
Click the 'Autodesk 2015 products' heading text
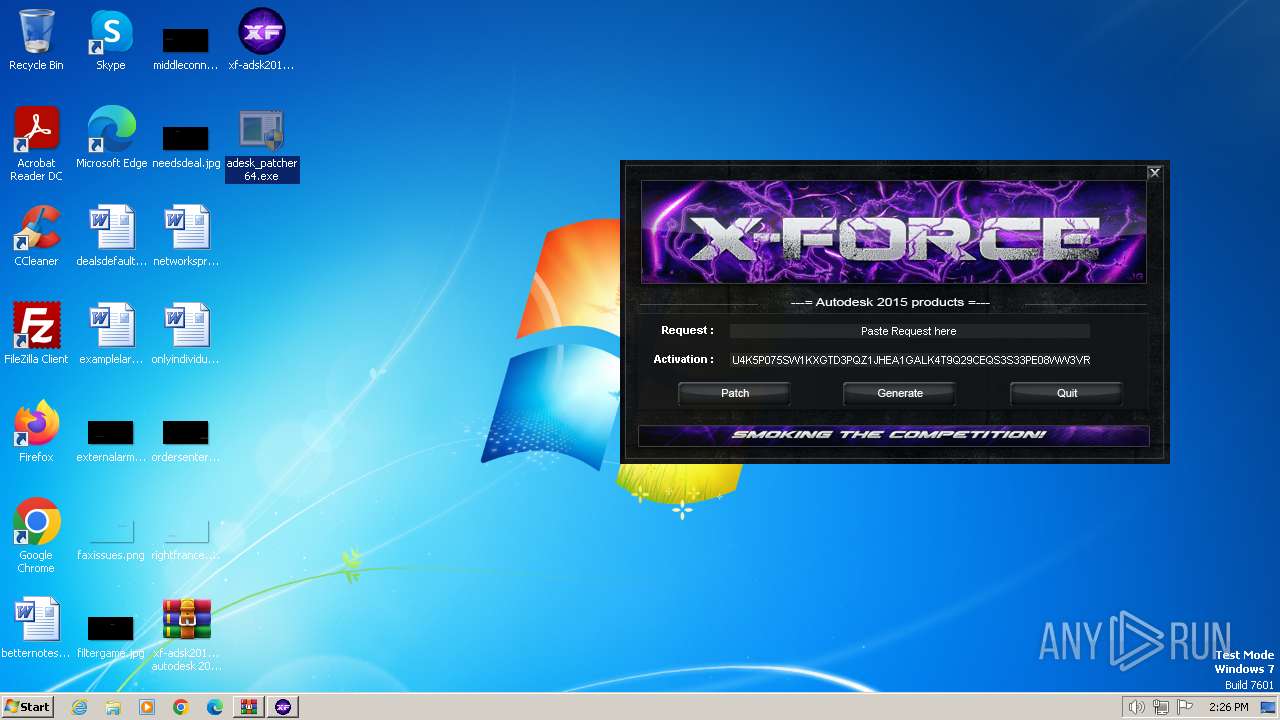pos(890,302)
